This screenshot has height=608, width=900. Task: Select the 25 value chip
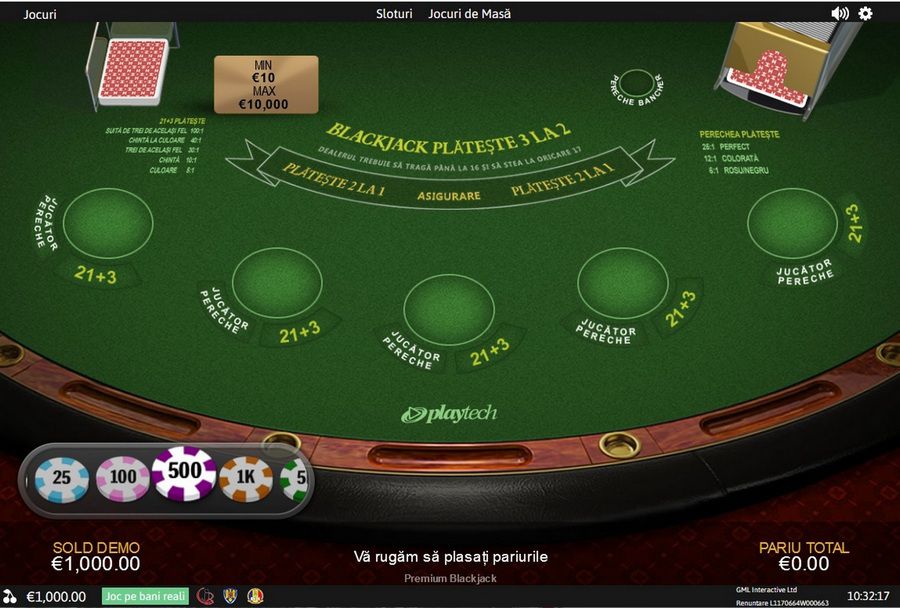tap(62, 479)
